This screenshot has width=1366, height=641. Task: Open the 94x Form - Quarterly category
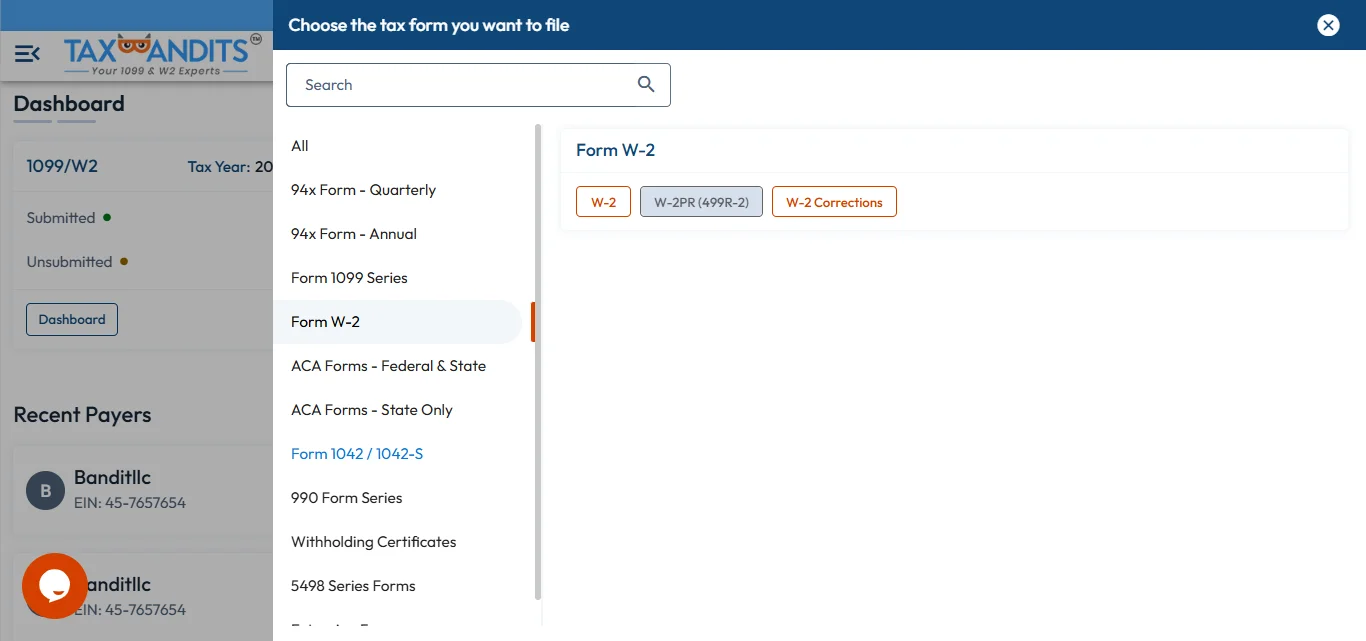(363, 189)
